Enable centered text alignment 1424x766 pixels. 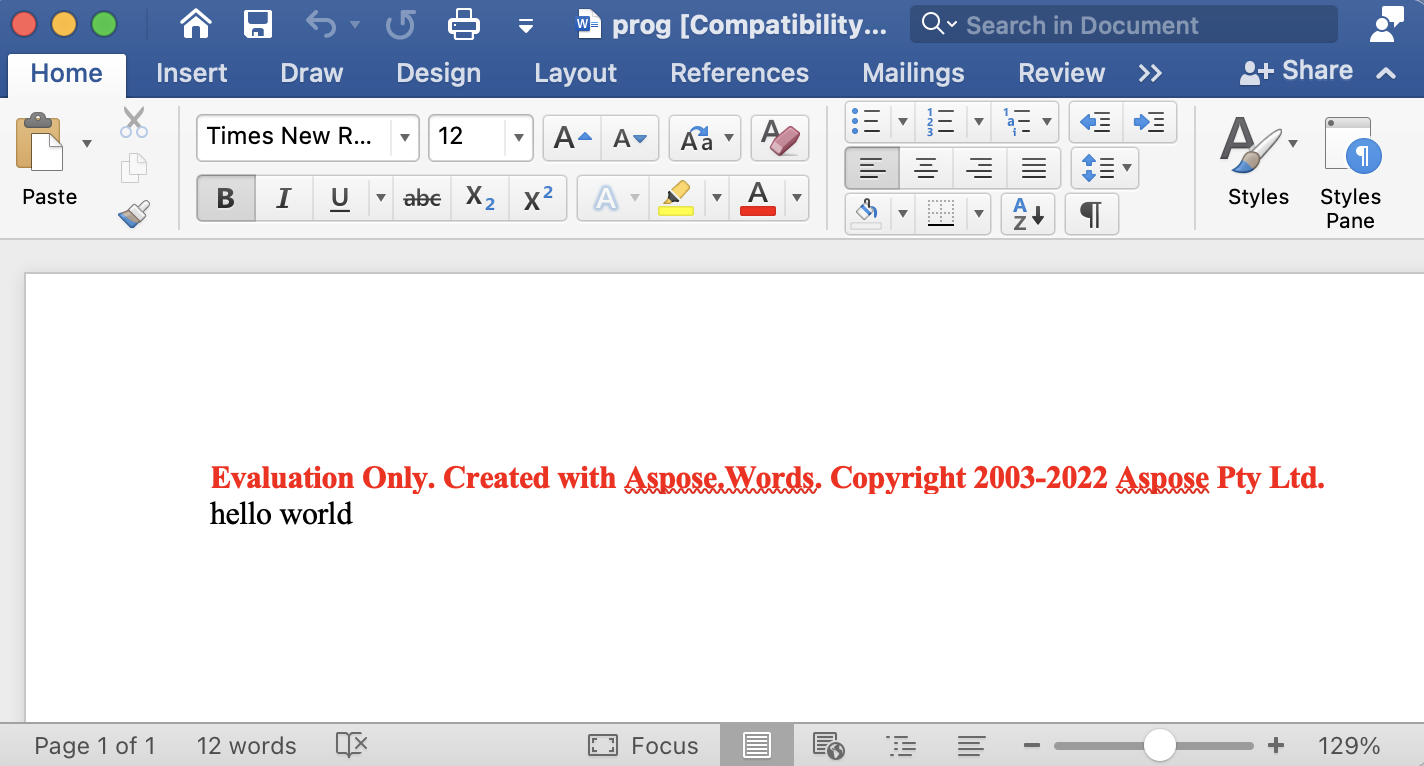926,168
